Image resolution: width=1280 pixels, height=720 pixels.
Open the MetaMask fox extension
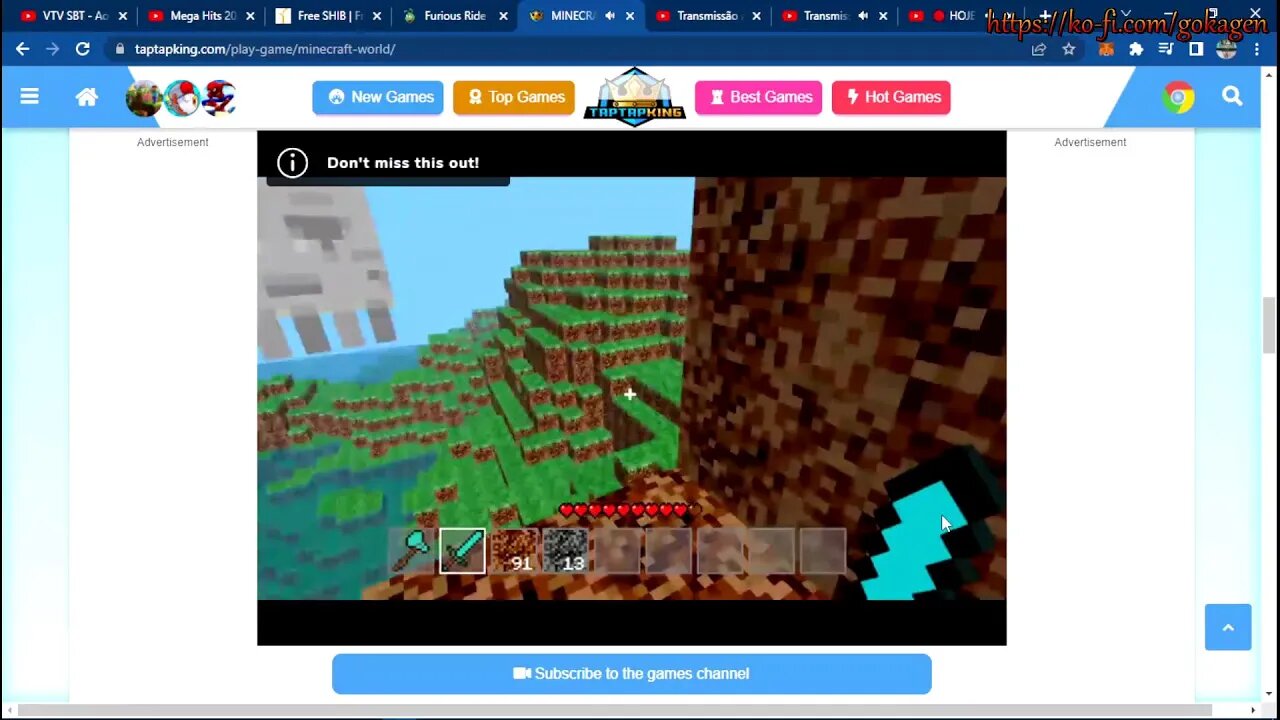click(1106, 49)
